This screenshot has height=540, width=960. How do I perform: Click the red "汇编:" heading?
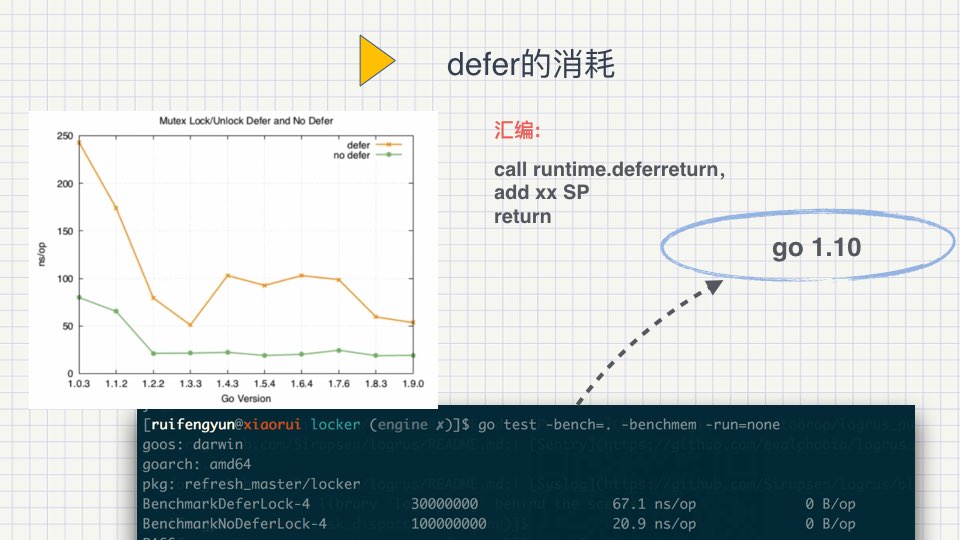pos(517,131)
